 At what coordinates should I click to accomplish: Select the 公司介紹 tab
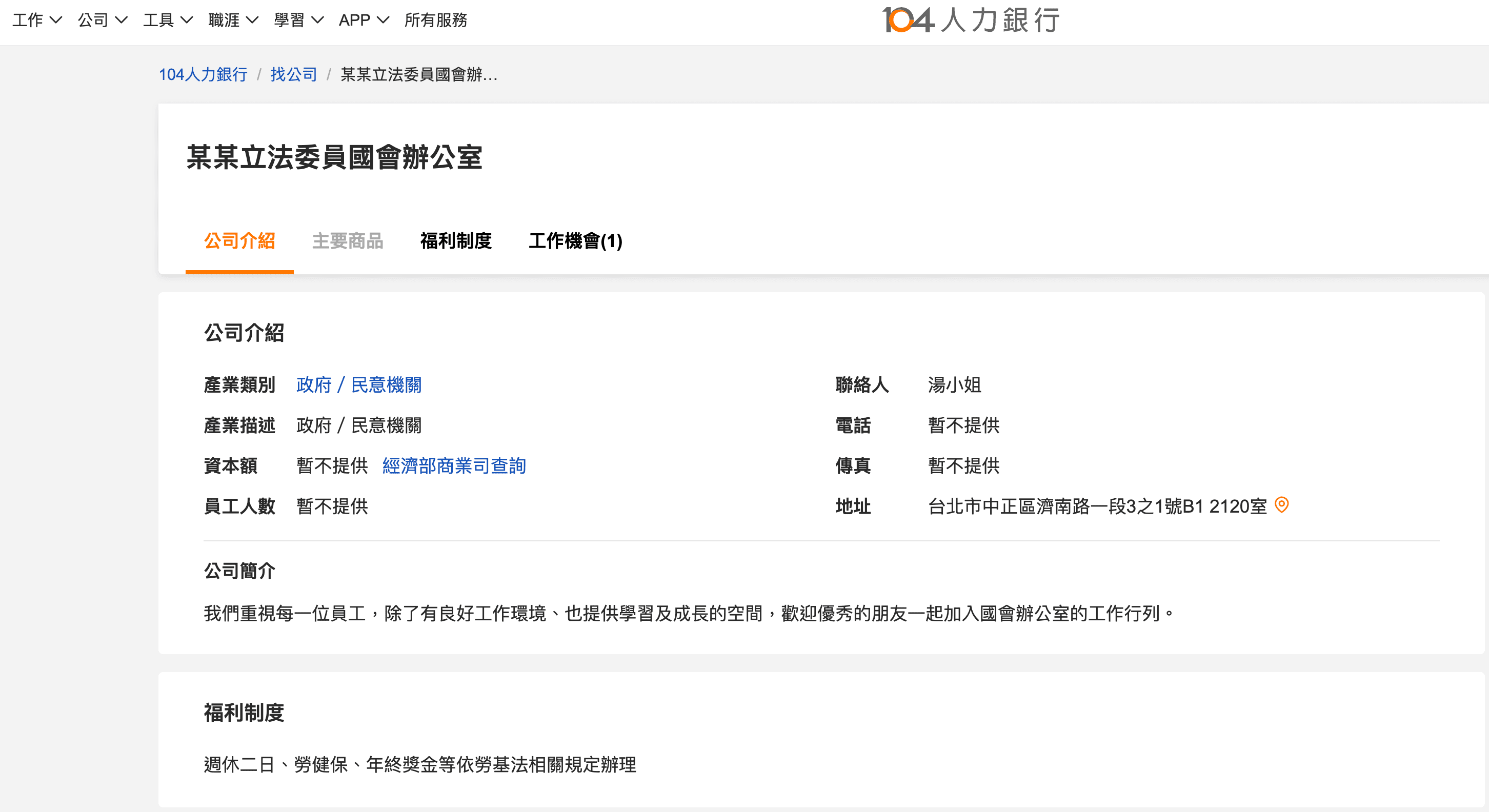tap(239, 241)
